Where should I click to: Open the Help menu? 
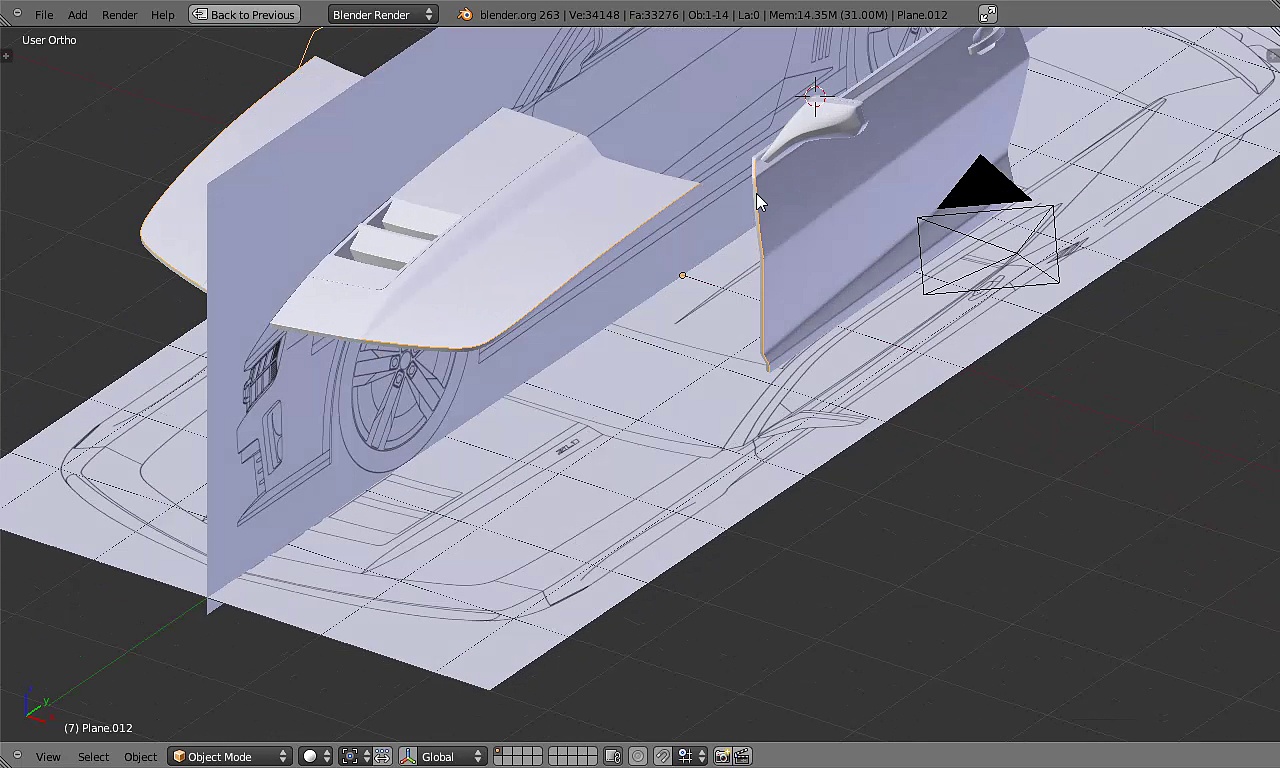[162, 15]
